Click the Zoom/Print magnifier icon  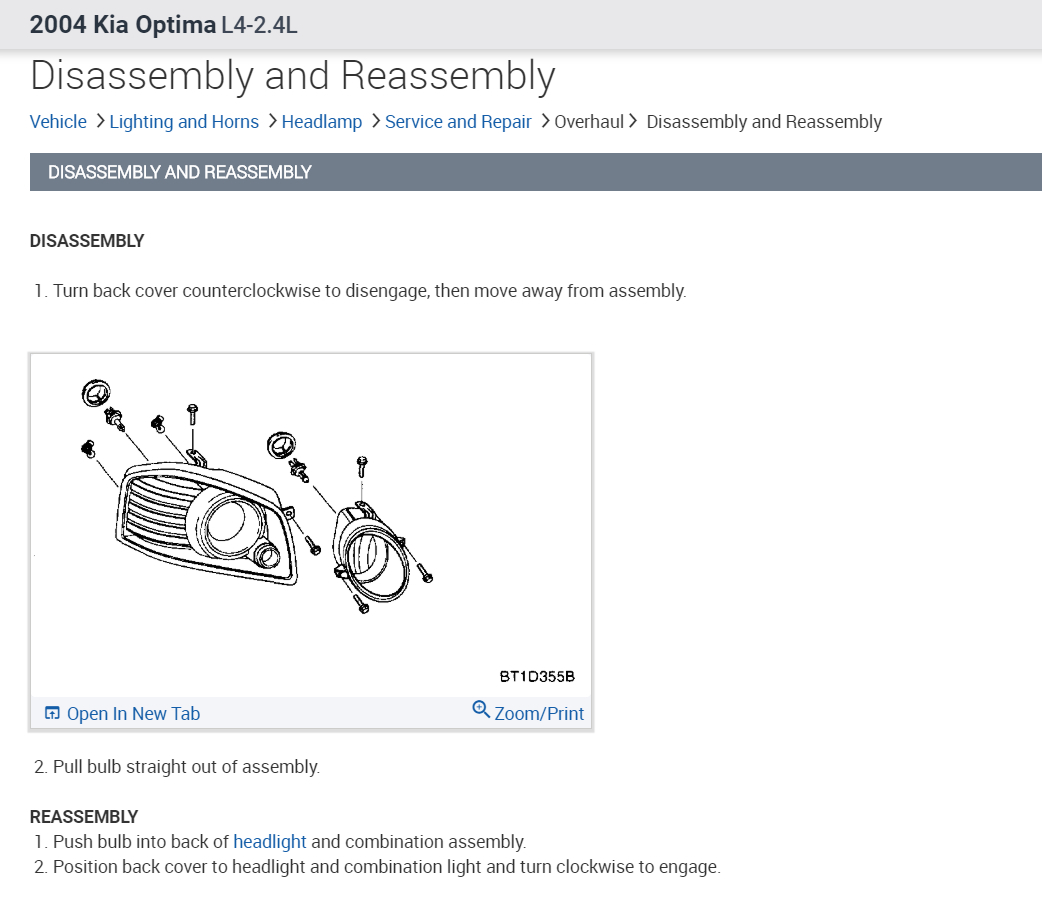[x=481, y=710]
